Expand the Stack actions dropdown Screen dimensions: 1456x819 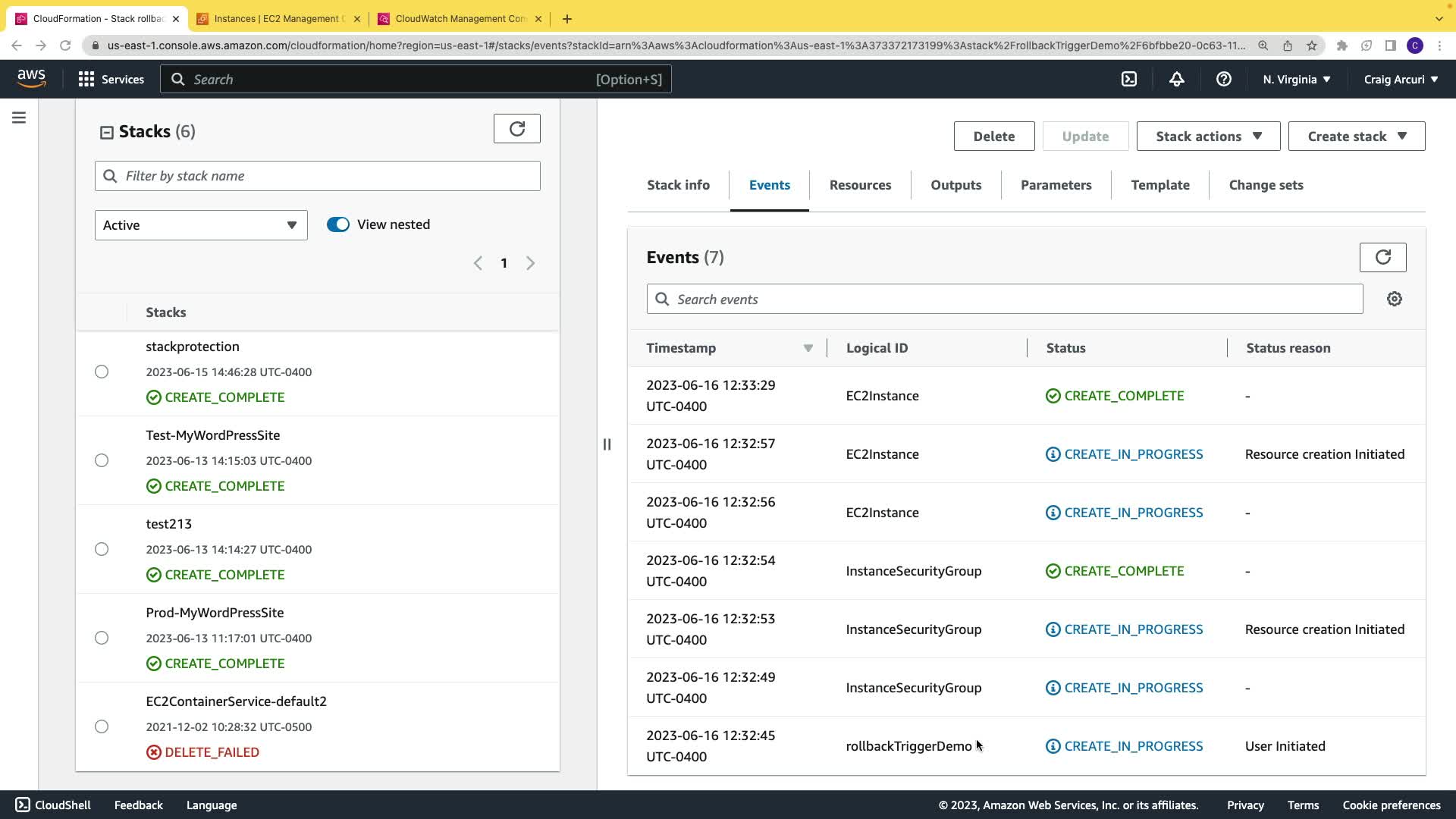[1208, 136]
